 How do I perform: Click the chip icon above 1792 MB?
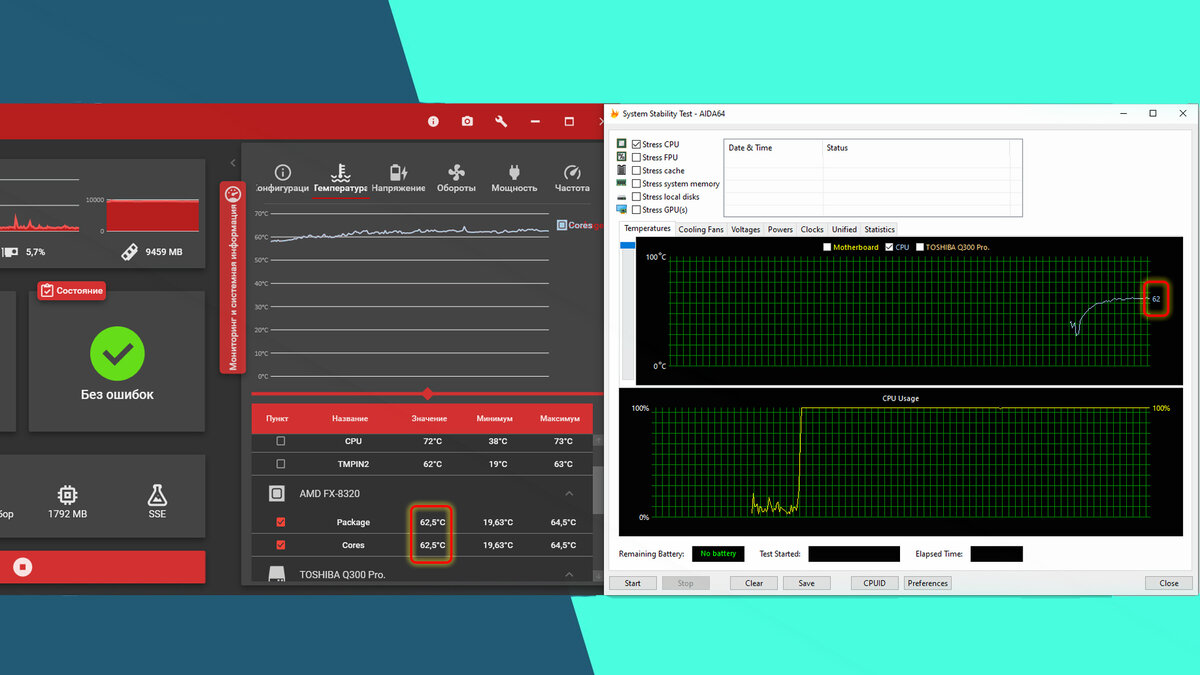pos(67,494)
